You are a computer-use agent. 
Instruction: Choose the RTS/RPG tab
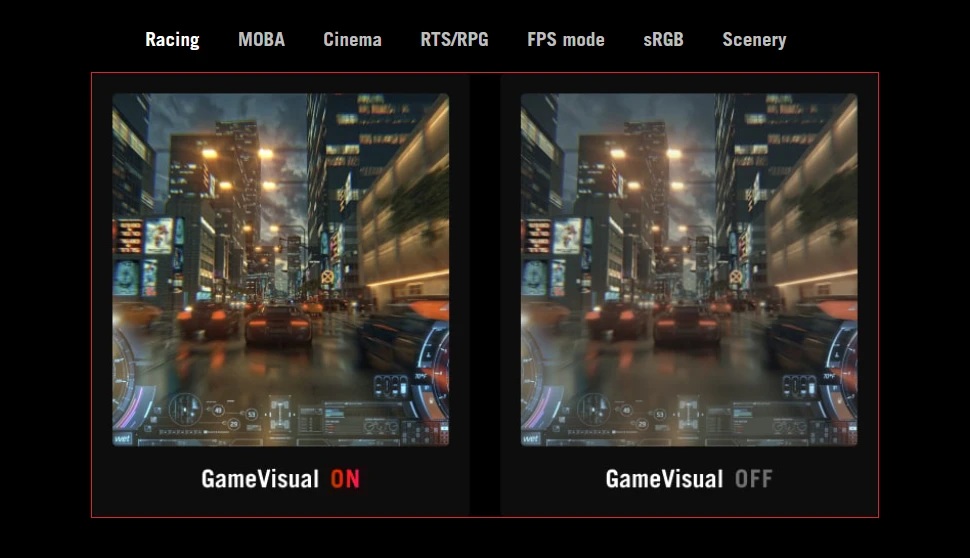click(x=455, y=40)
